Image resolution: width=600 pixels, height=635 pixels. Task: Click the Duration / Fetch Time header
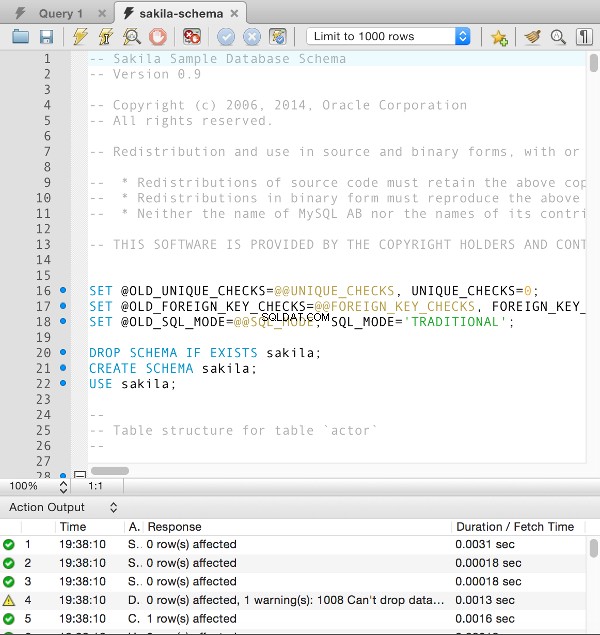pyautogui.click(x=515, y=527)
